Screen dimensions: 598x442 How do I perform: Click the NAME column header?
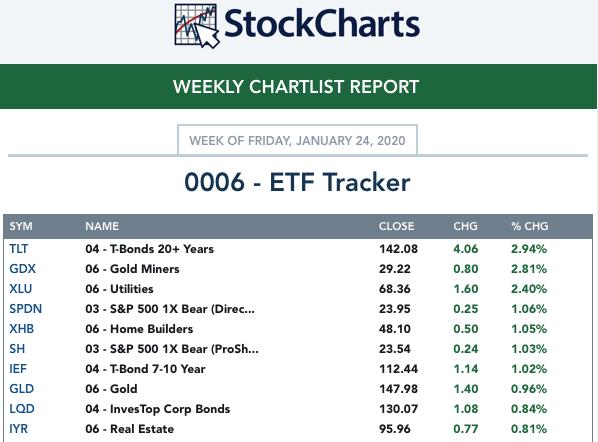[102, 226]
